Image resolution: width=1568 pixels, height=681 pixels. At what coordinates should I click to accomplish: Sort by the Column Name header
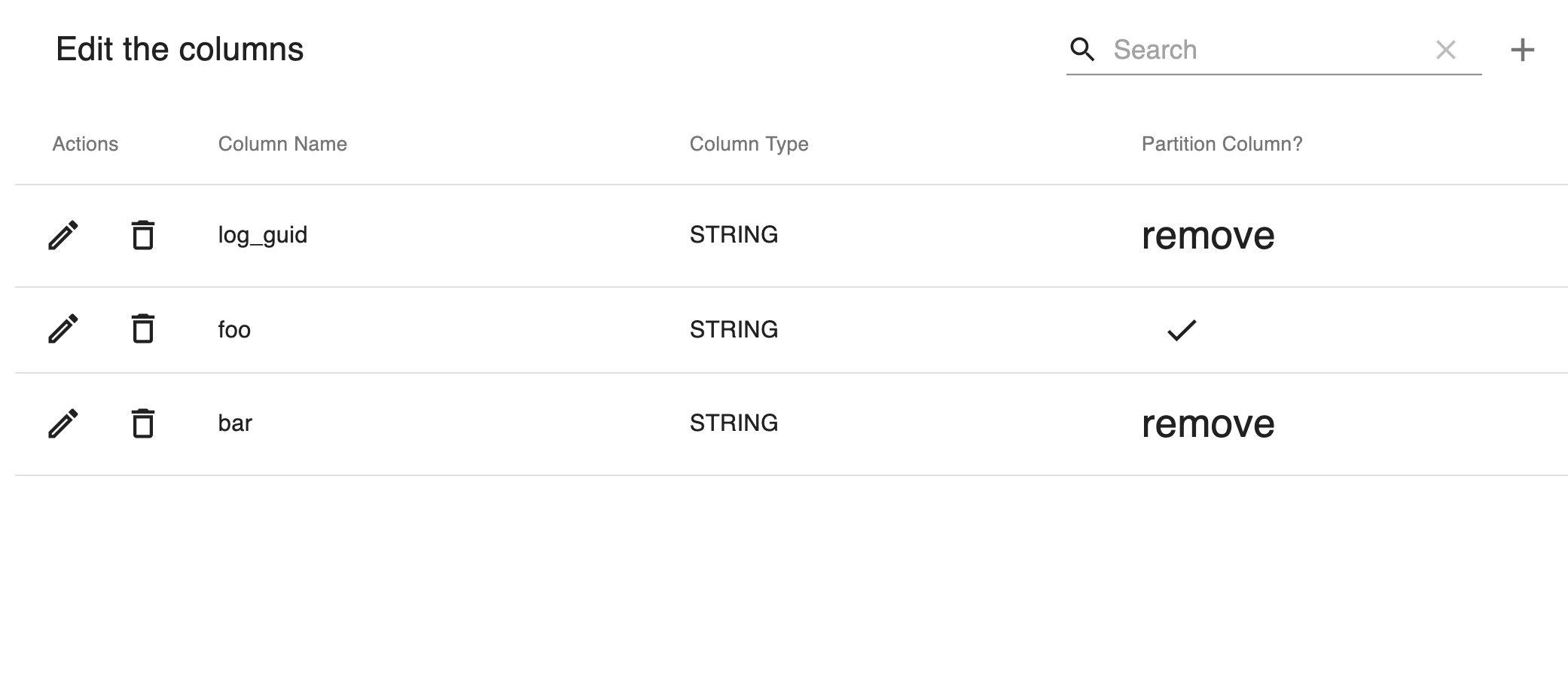[x=282, y=144]
